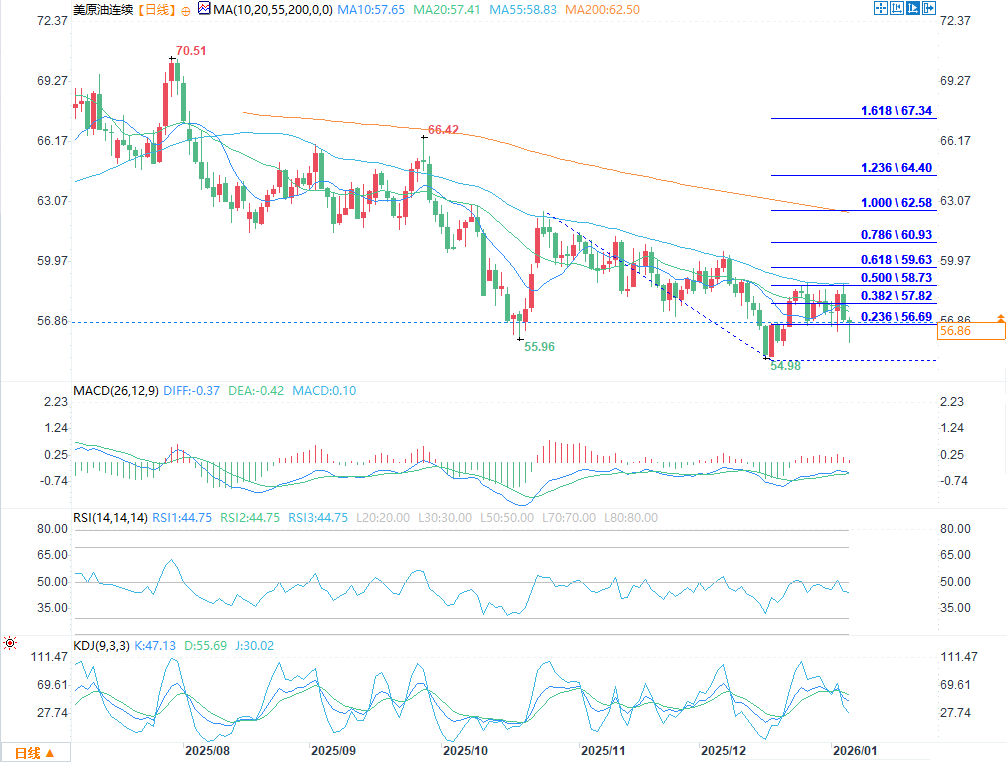Click the crosshair cursor icon at top right

point(881,8)
